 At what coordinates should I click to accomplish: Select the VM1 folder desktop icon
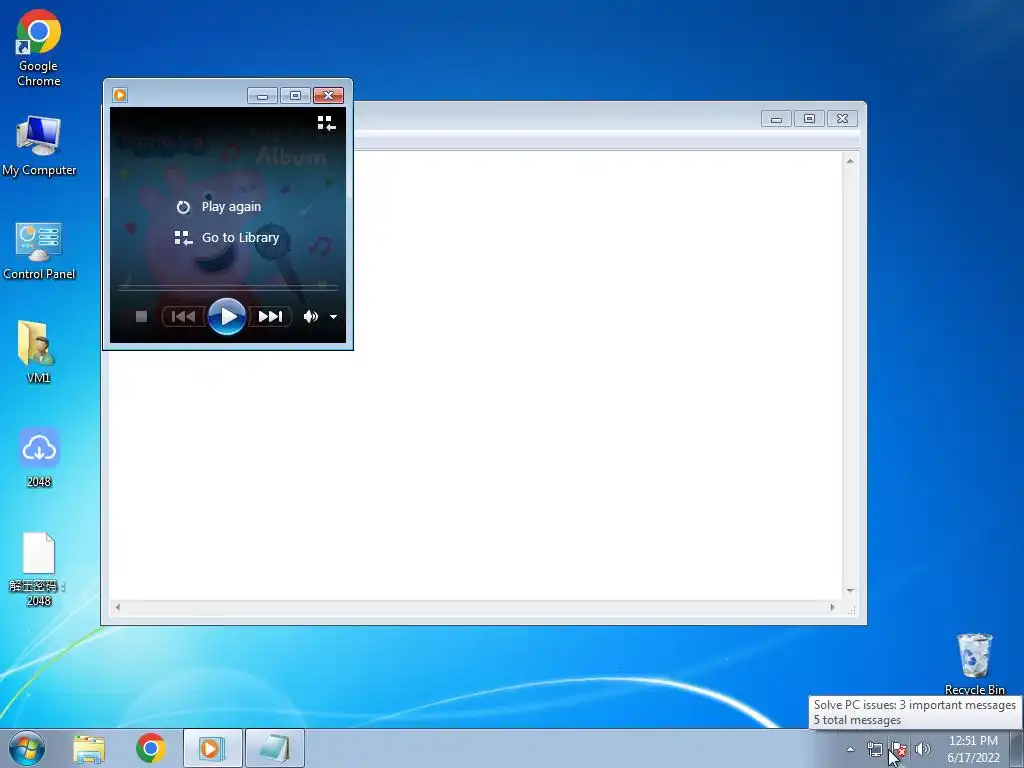point(38,351)
